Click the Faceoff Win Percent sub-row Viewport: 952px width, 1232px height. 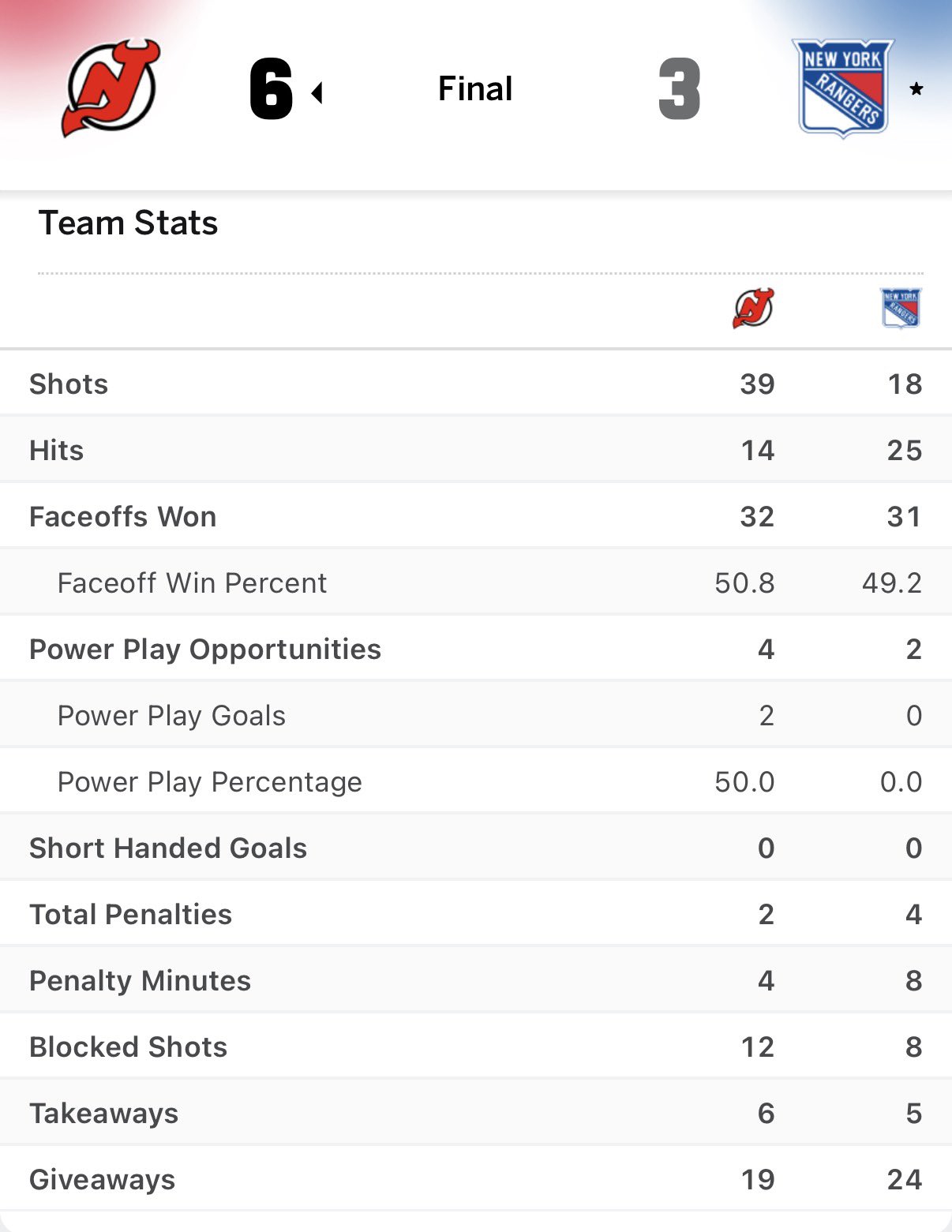tap(192, 583)
